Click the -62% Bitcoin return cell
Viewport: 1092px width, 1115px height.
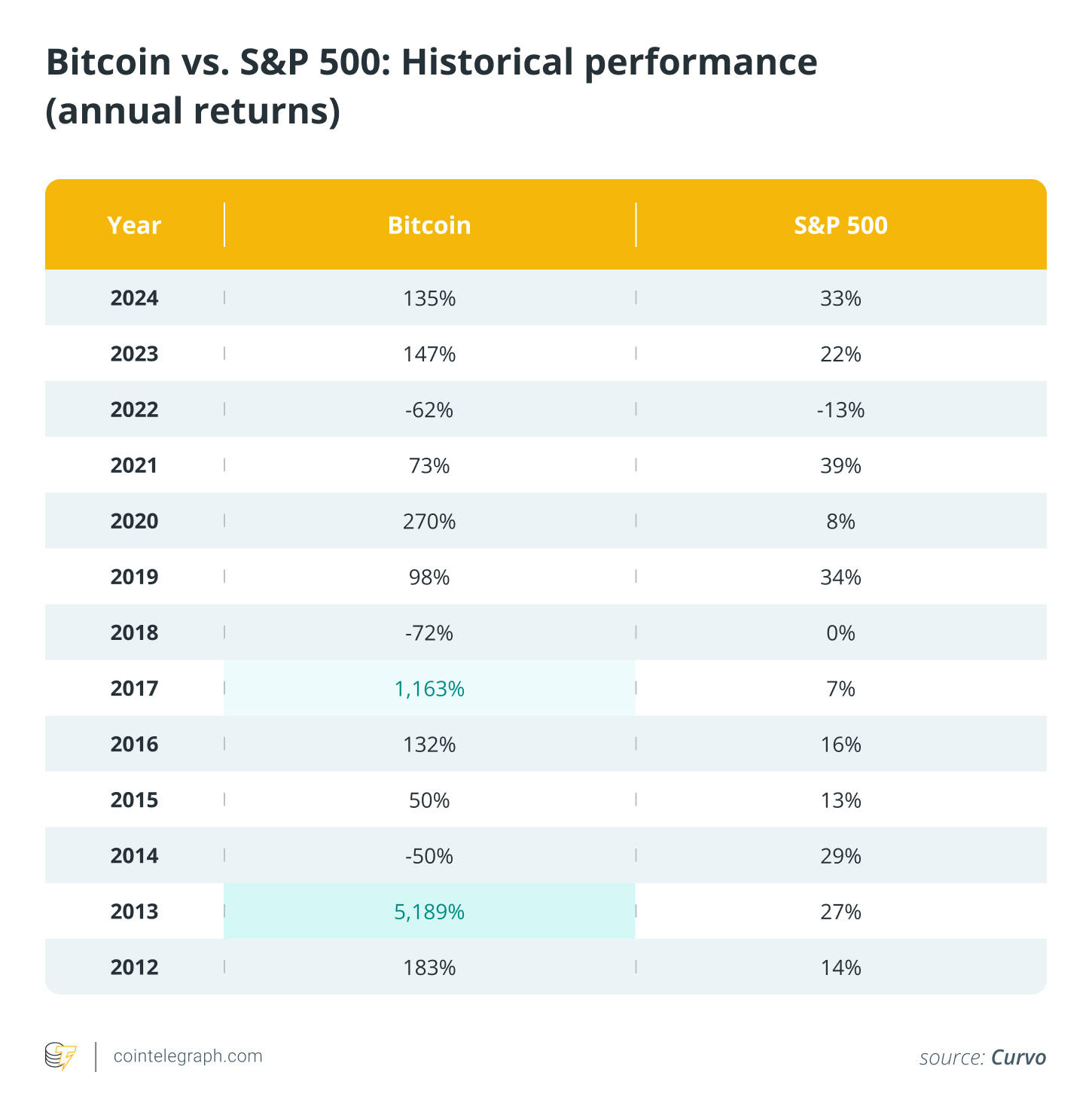tap(429, 410)
